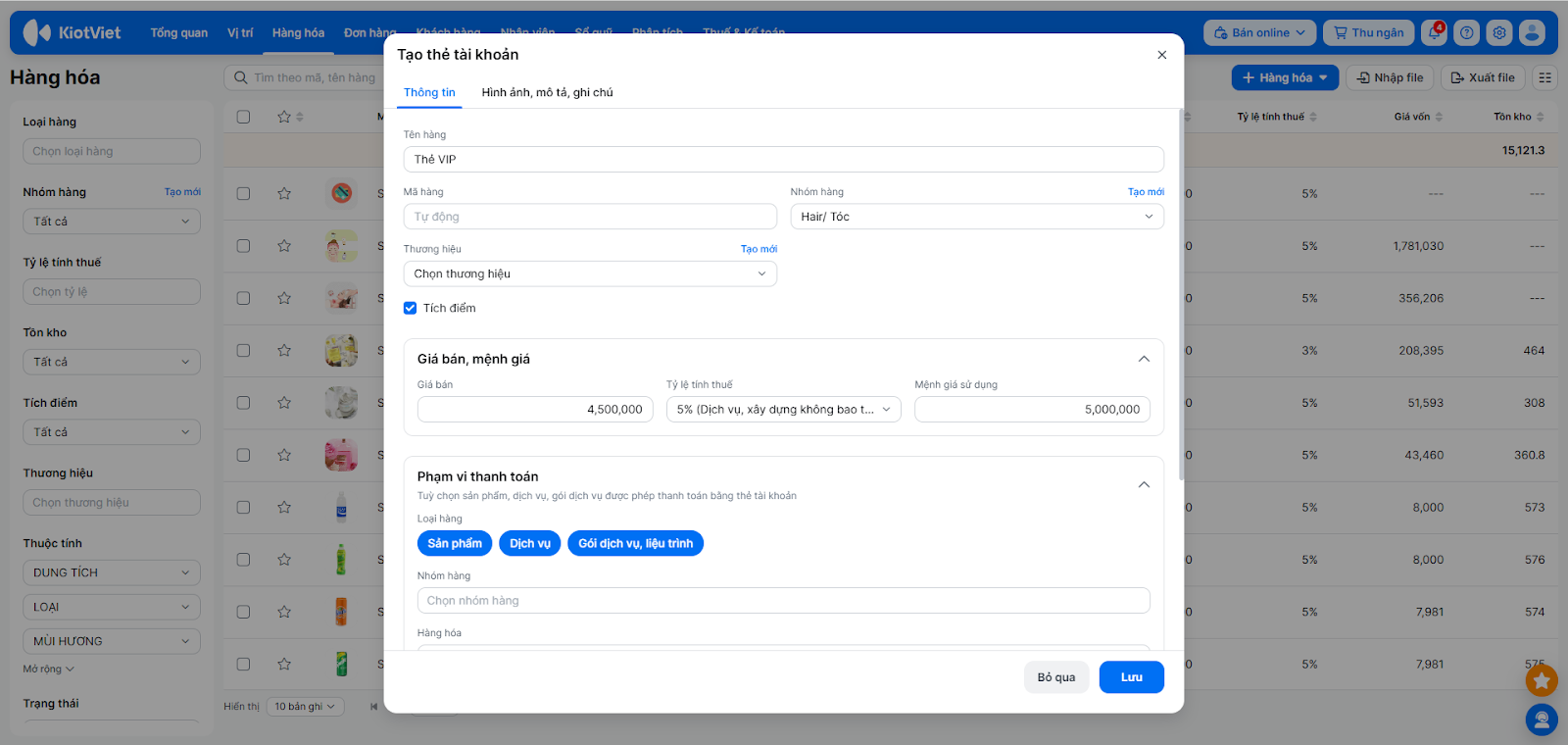Image resolution: width=1568 pixels, height=745 pixels.
Task: Collapse the Giá bán, mệnh giá section
Action: tap(1144, 359)
